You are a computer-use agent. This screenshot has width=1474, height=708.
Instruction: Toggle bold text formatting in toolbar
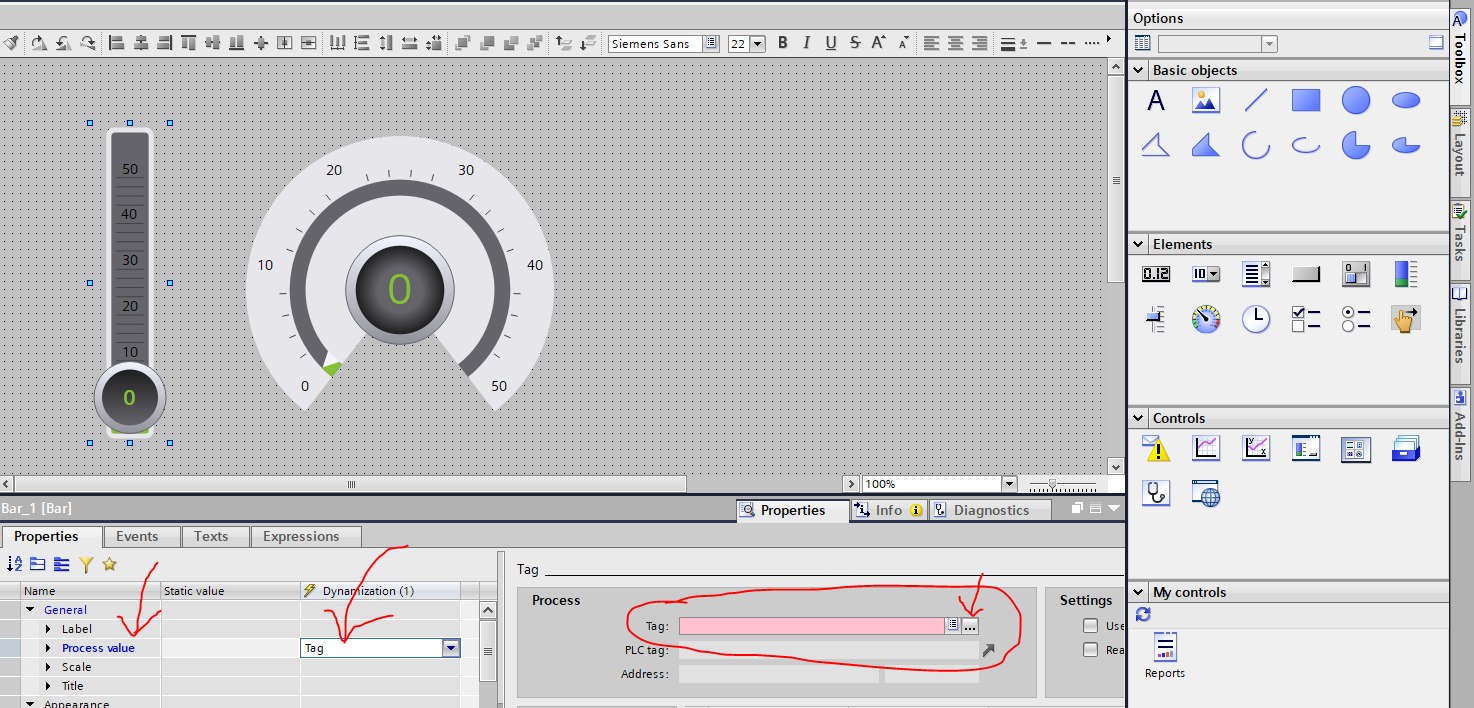click(x=783, y=43)
